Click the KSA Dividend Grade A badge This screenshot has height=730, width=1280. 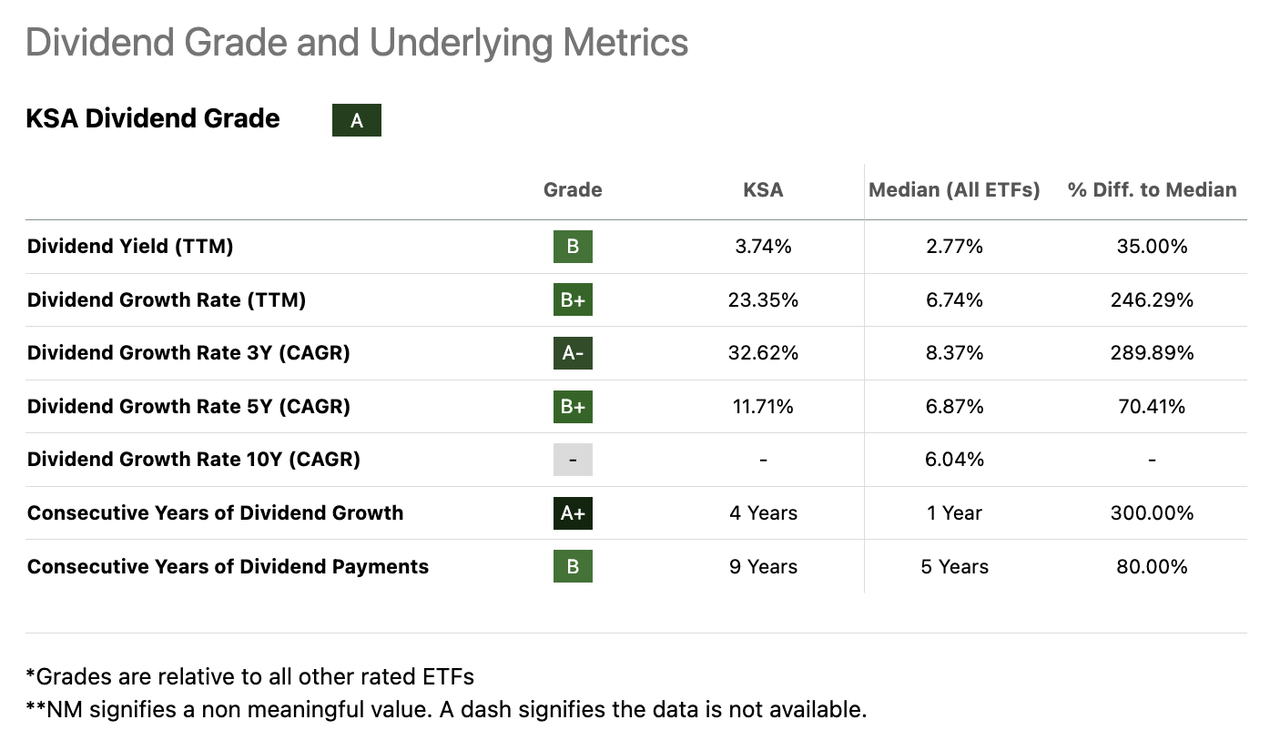pos(356,121)
